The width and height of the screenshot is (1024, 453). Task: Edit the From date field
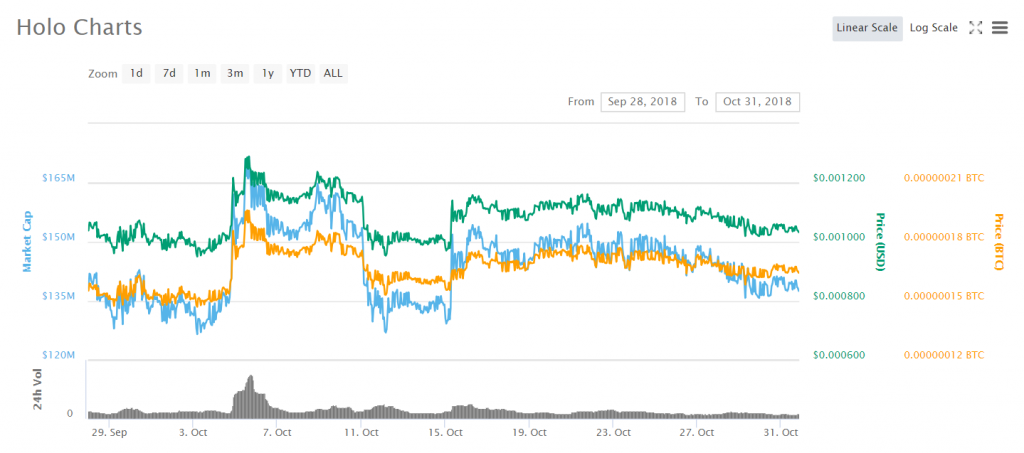[x=643, y=102]
